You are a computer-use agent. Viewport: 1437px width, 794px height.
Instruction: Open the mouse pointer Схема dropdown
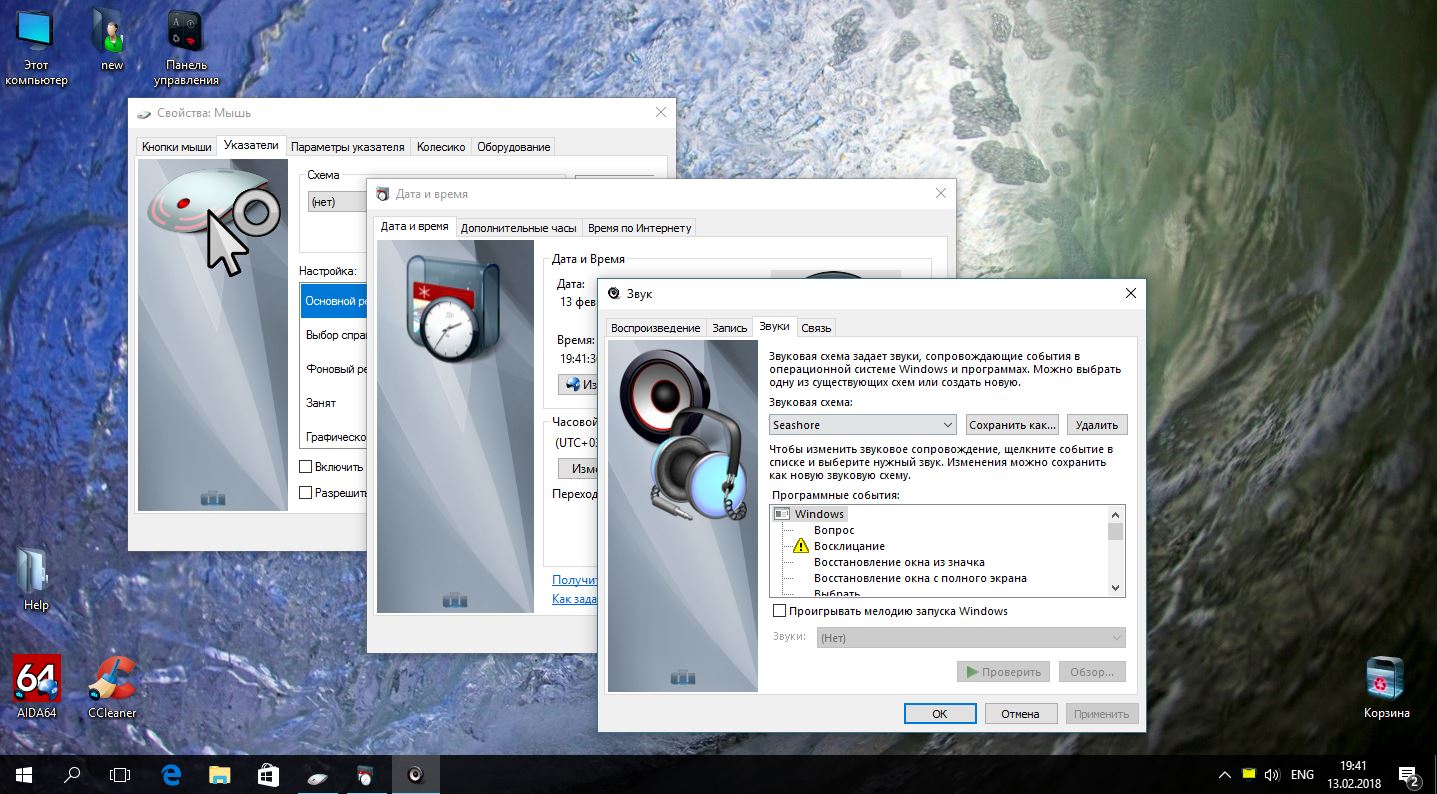(336, 202)
